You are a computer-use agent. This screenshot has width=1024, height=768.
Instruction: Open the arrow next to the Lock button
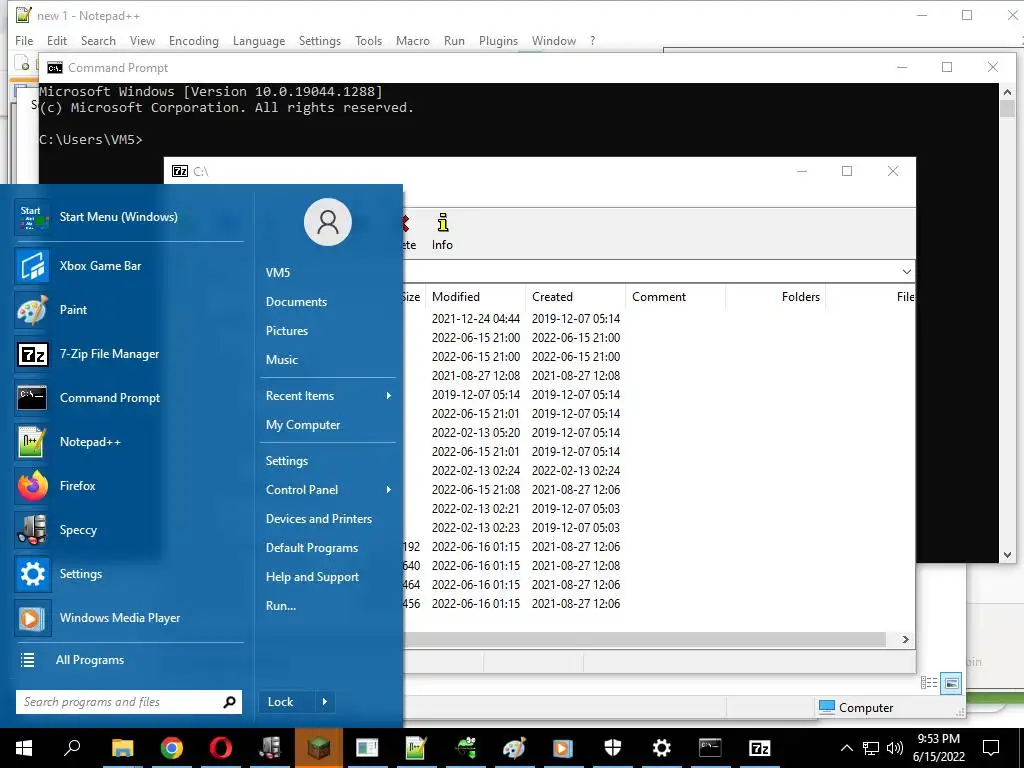click(x=325, y=702)
